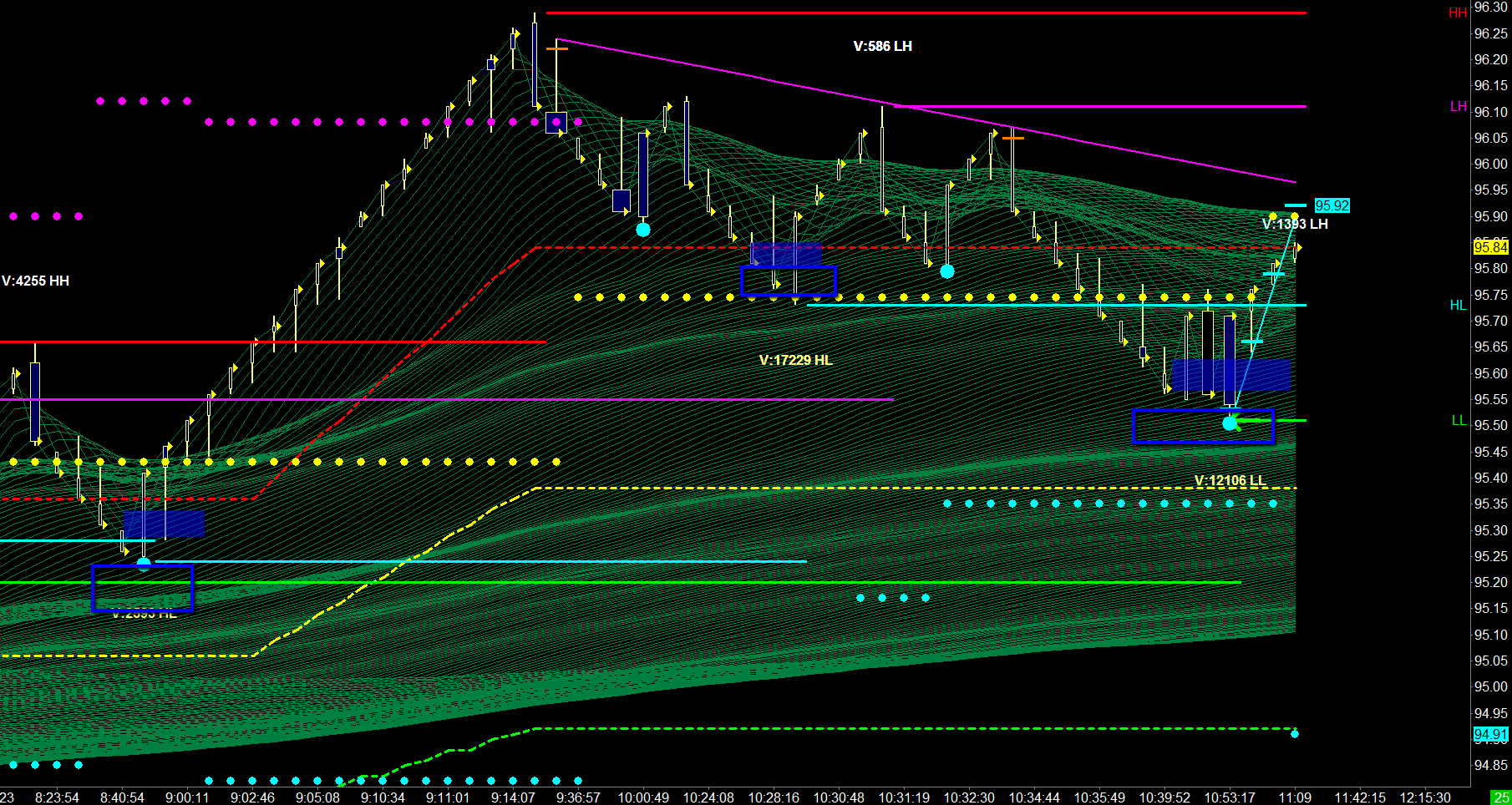Click the 9:11:01 time axis label
The image size is (1512, 805).
pos(448,797)
